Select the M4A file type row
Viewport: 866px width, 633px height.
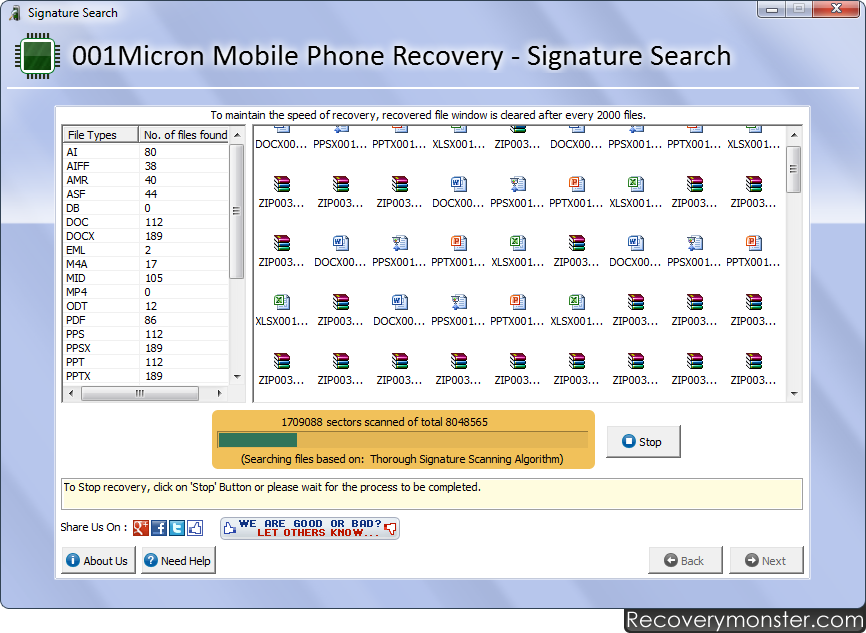[146, 264]
